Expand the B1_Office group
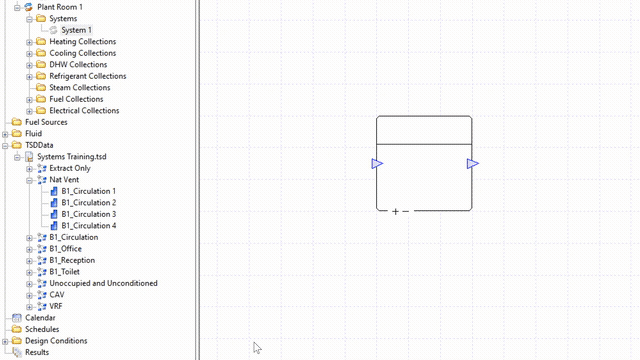 click(29, 249)
